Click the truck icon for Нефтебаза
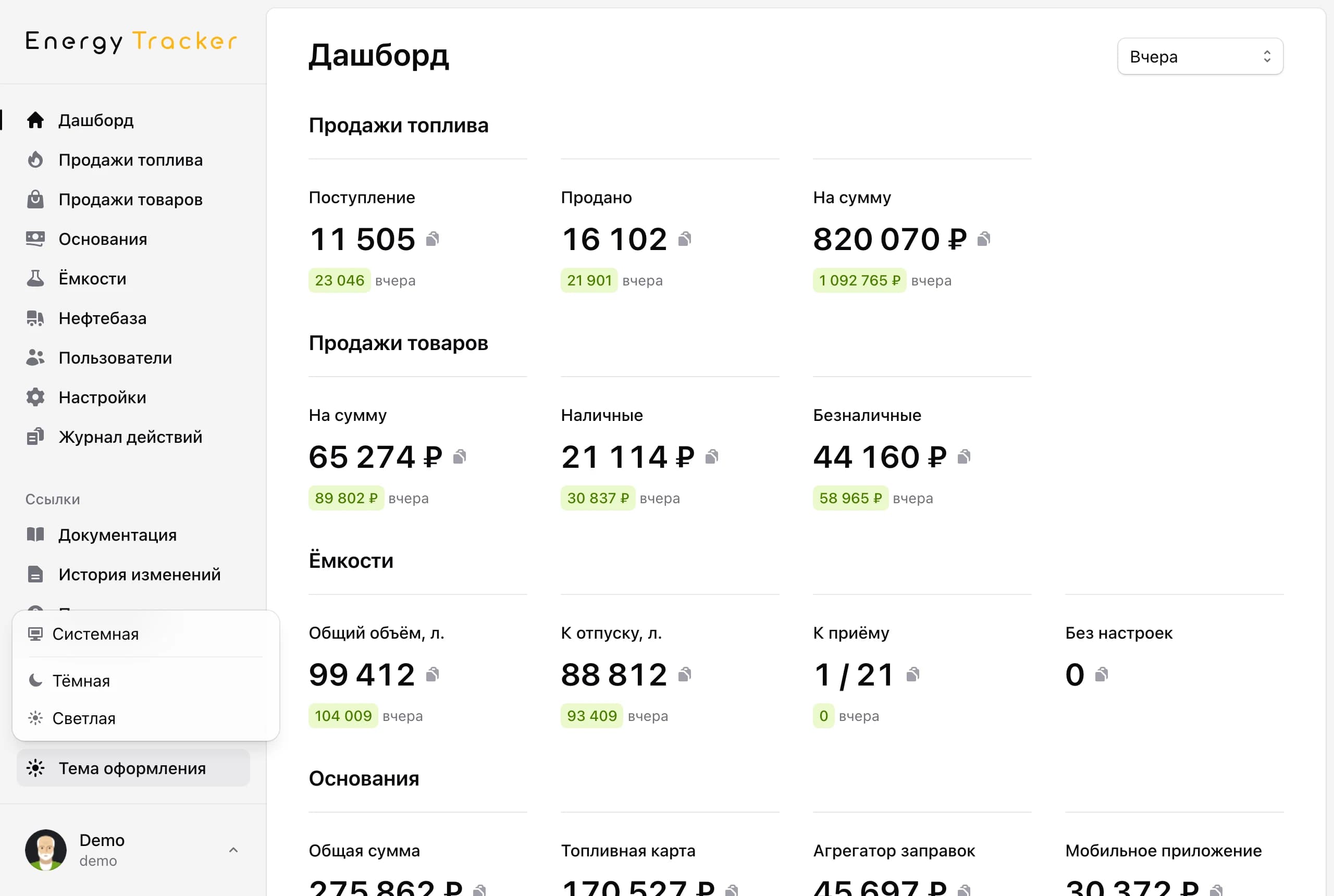This screenshot has height=896, width=1334. pyautogui.click(x=35, y=318)
